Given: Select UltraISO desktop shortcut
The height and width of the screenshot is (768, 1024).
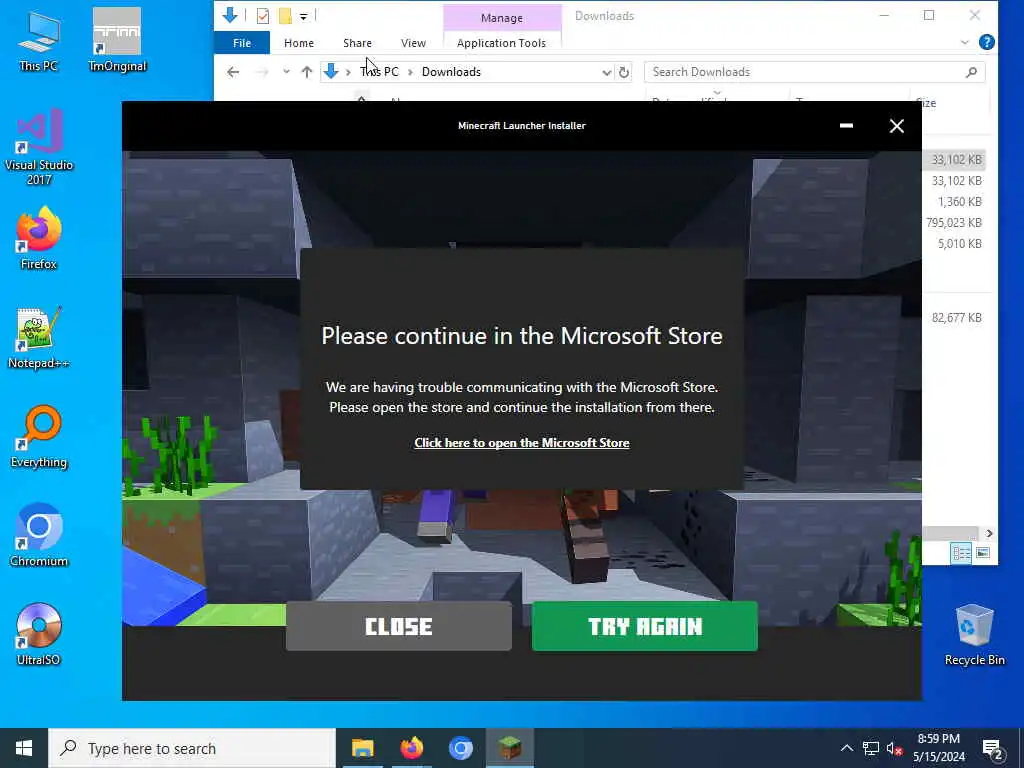Looking at the screenshot, I should tap(39, 635).
